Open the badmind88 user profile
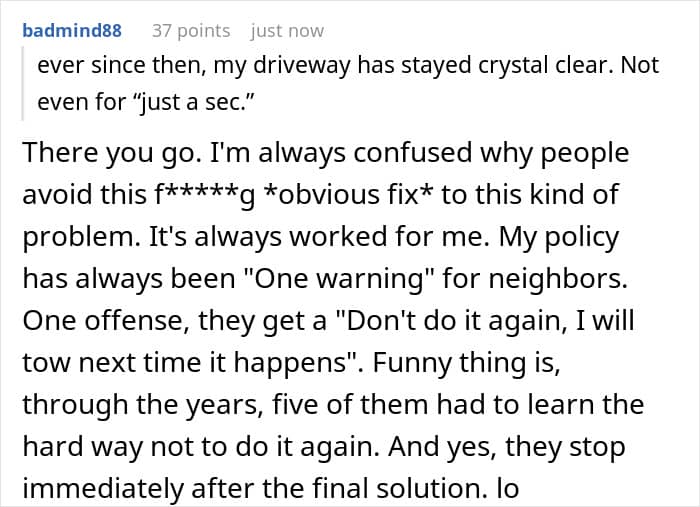The width and height of the screenshot is (700, 507). coord(71,31)
